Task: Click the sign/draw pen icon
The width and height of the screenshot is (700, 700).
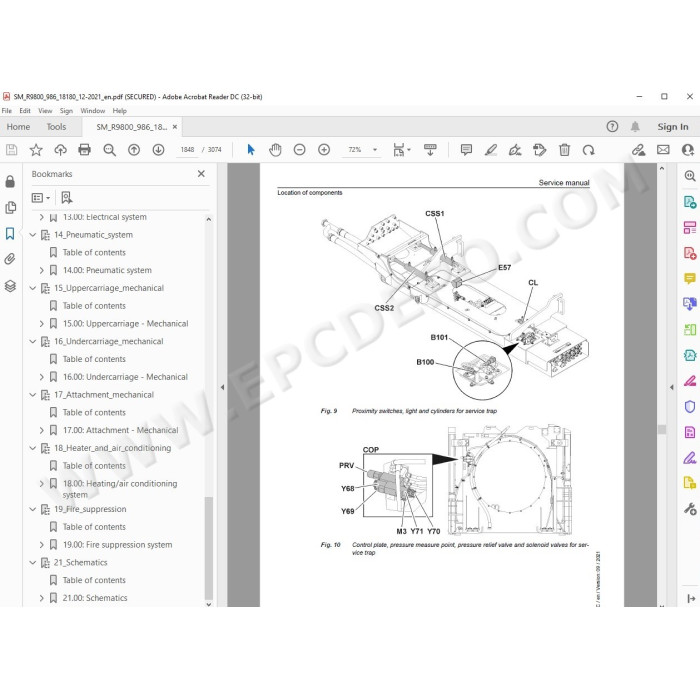Action: (x=515, y=150)
